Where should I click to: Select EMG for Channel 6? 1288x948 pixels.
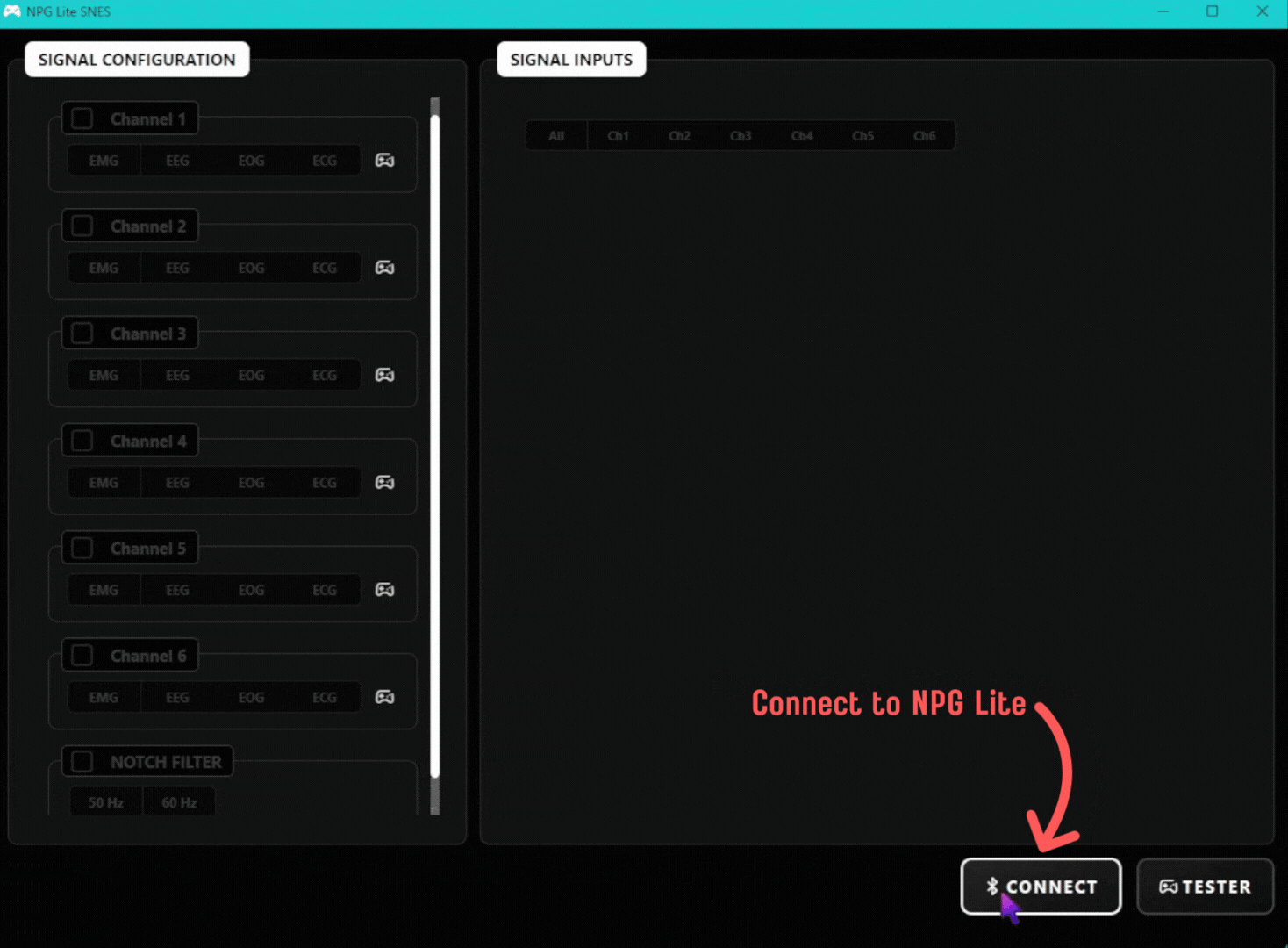[x=104, y=697]
